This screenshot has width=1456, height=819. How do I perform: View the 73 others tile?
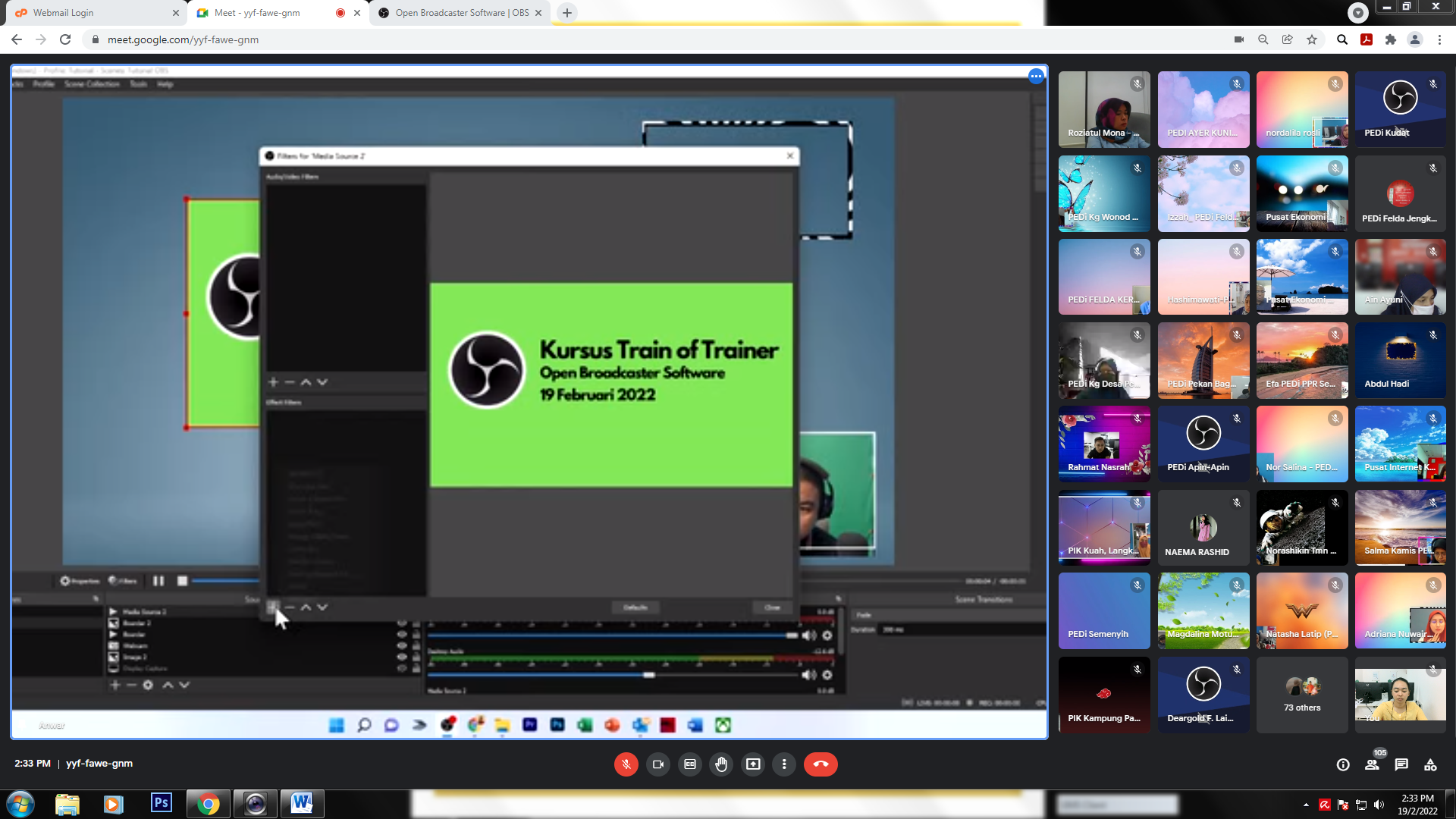click(x=1302, y=695)
